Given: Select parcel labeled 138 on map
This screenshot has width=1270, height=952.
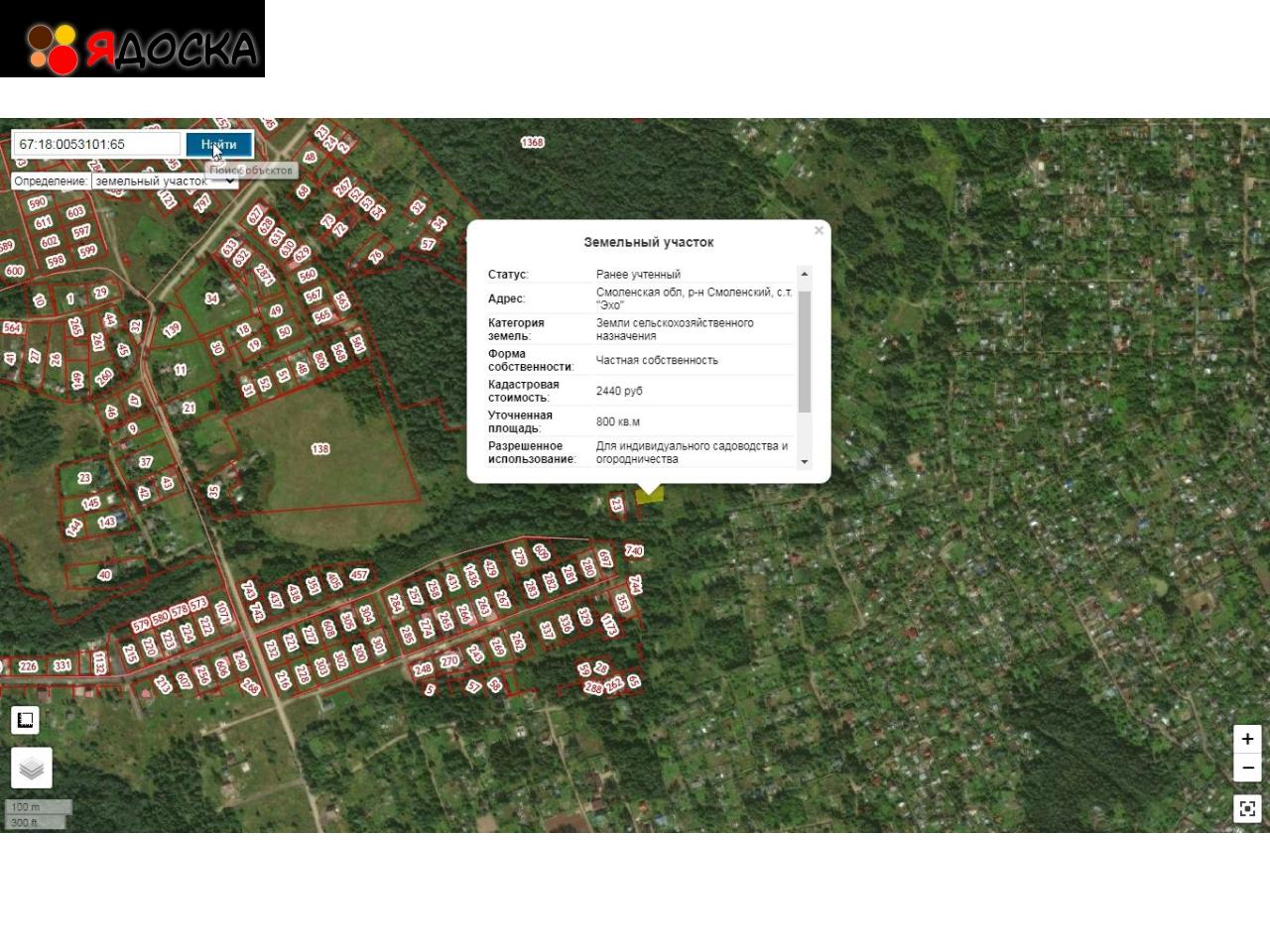Looking at the screenshot, I should pyautogui.click(x=319, y=449).
